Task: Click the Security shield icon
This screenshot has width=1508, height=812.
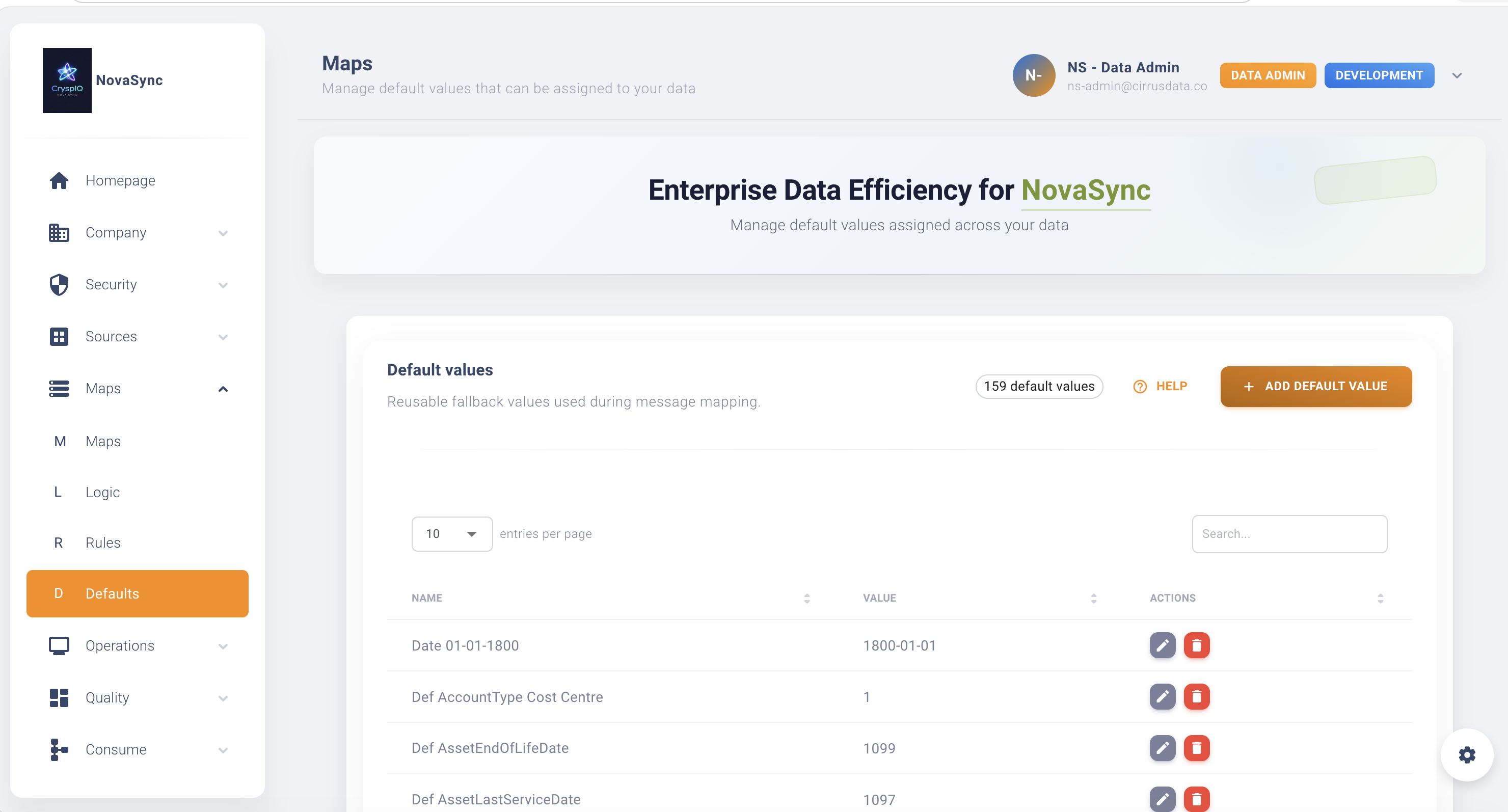Action: click(59, 285)
